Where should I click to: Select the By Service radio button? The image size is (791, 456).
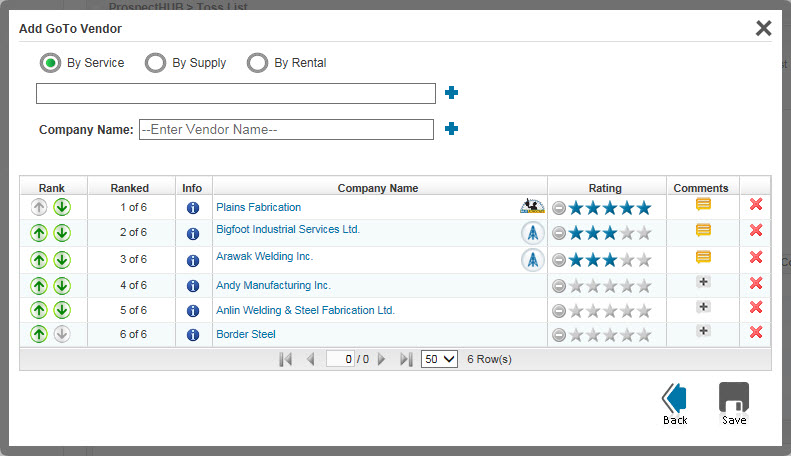tap(50, 63)
